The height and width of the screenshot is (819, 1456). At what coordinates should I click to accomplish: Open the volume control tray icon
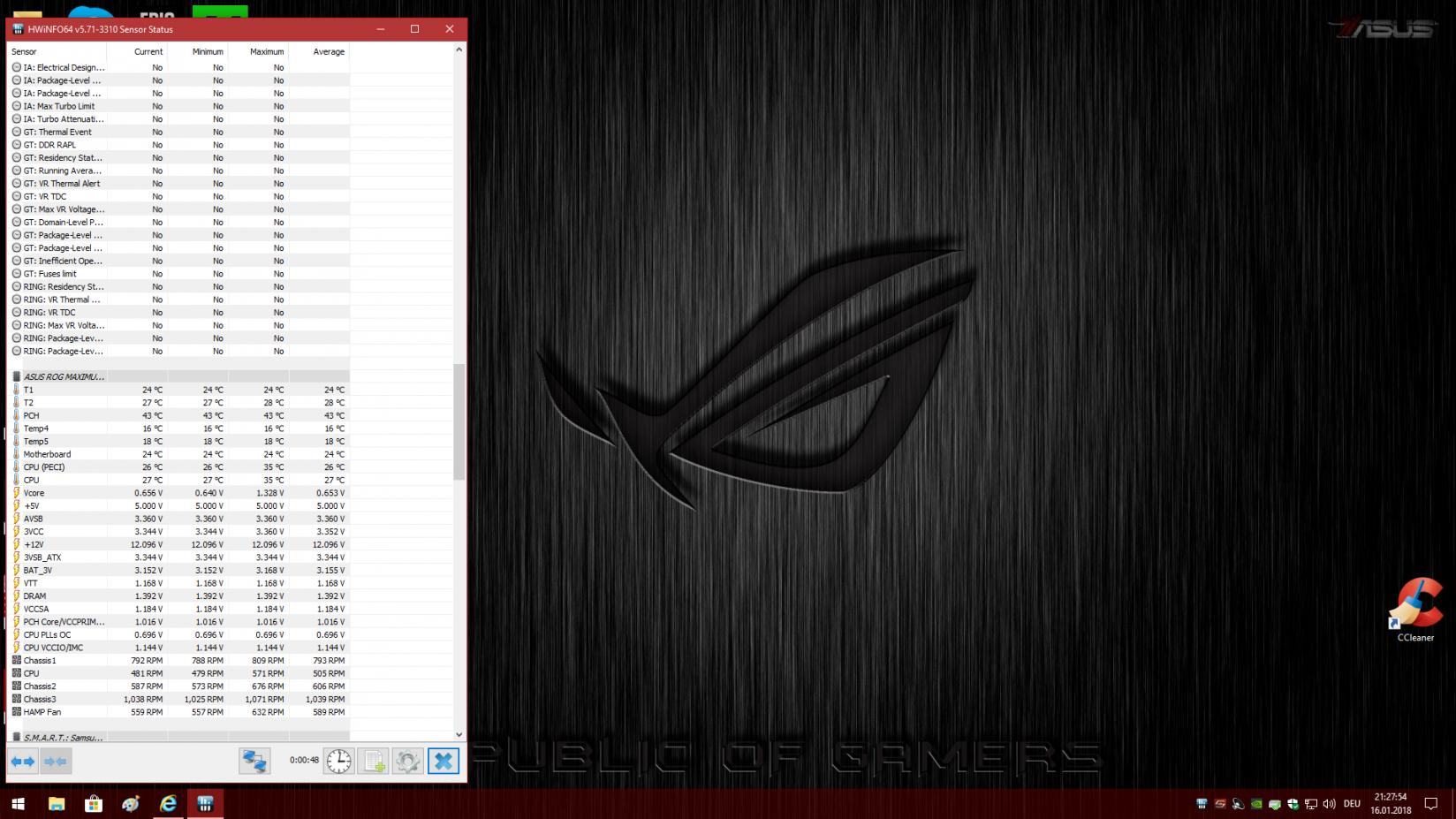(1329, 804)
